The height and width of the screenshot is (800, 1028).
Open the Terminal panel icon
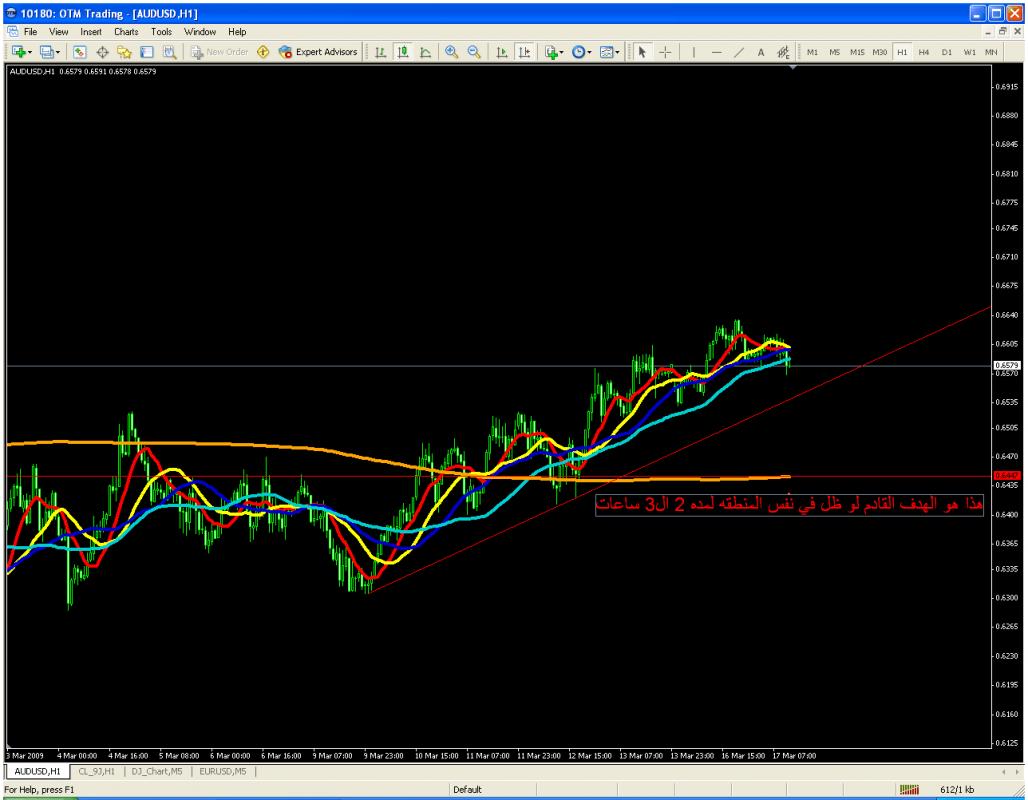click(x=147, y=52)
